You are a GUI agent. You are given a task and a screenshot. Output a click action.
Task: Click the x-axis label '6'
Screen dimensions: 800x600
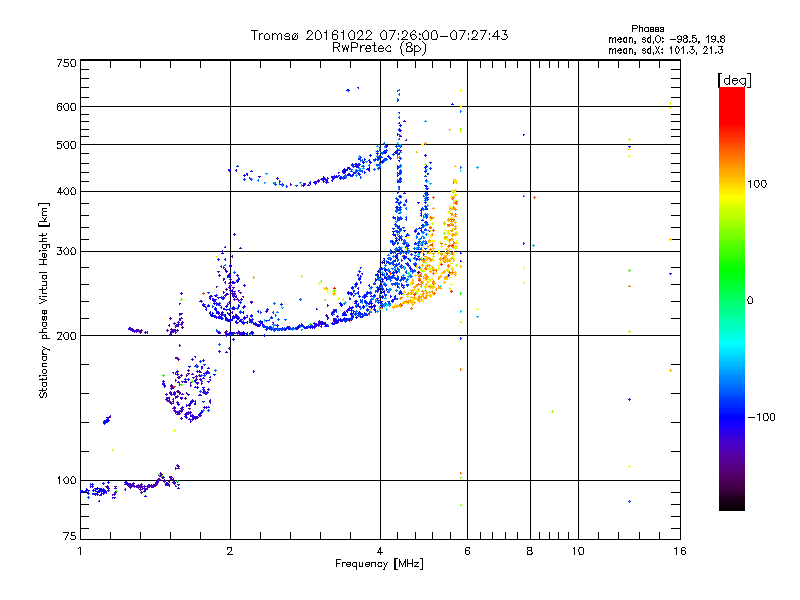point(467,551)
